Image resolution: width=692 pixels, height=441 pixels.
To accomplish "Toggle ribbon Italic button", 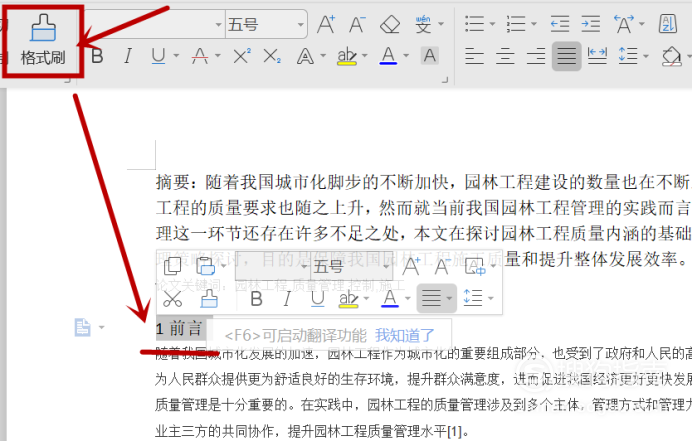I will [x=128, y=56].
